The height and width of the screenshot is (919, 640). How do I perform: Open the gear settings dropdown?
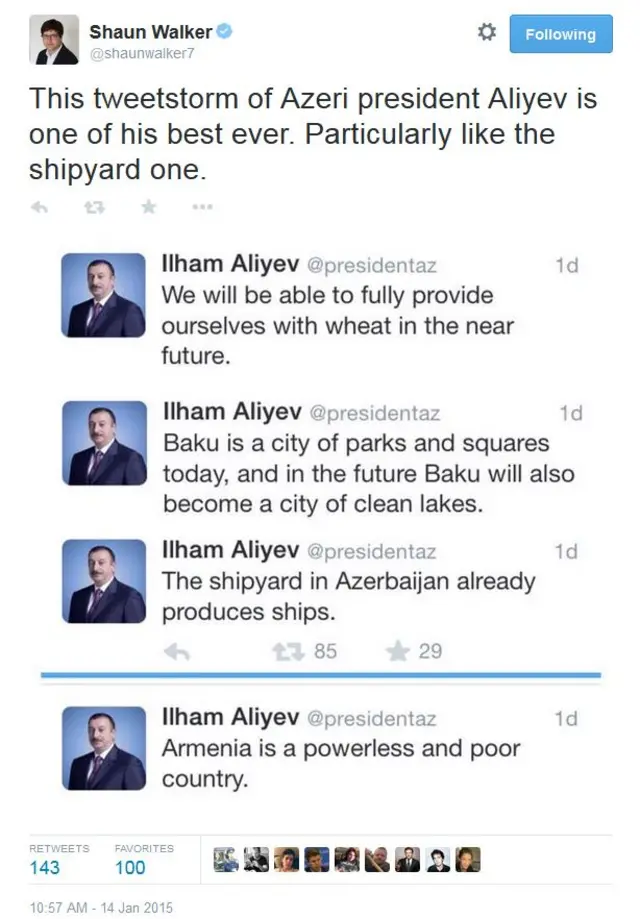(487, 33)
